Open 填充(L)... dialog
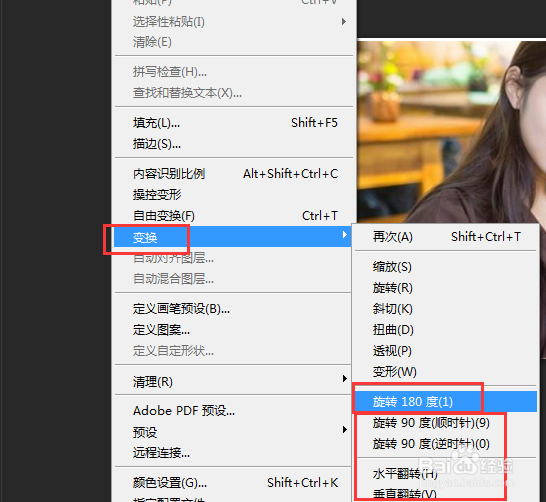Screen dimensions: 546x502 point(233,123)
